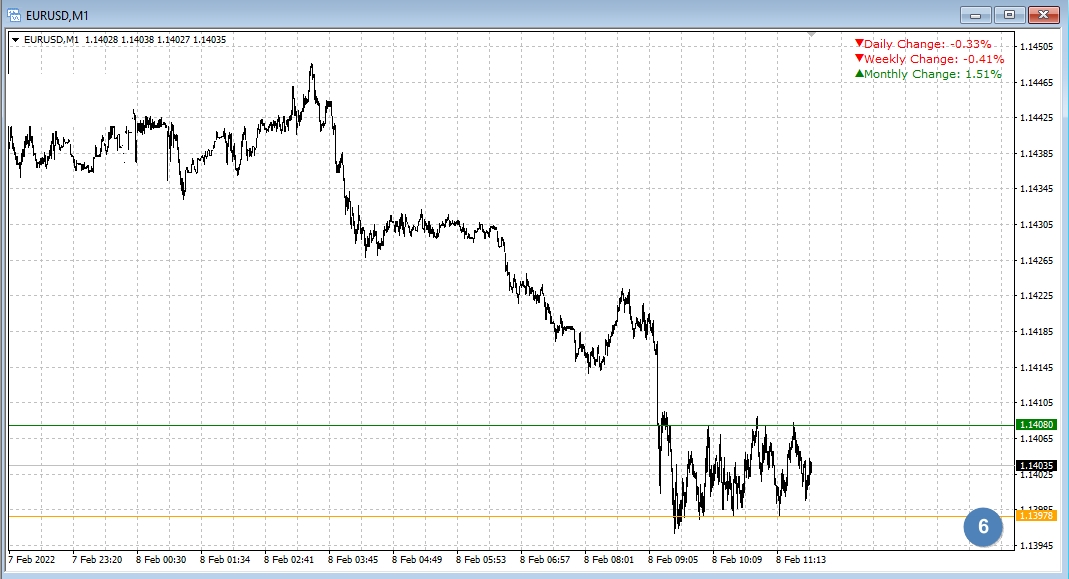Click the red Daily Change down-arrow indicator

858,43
